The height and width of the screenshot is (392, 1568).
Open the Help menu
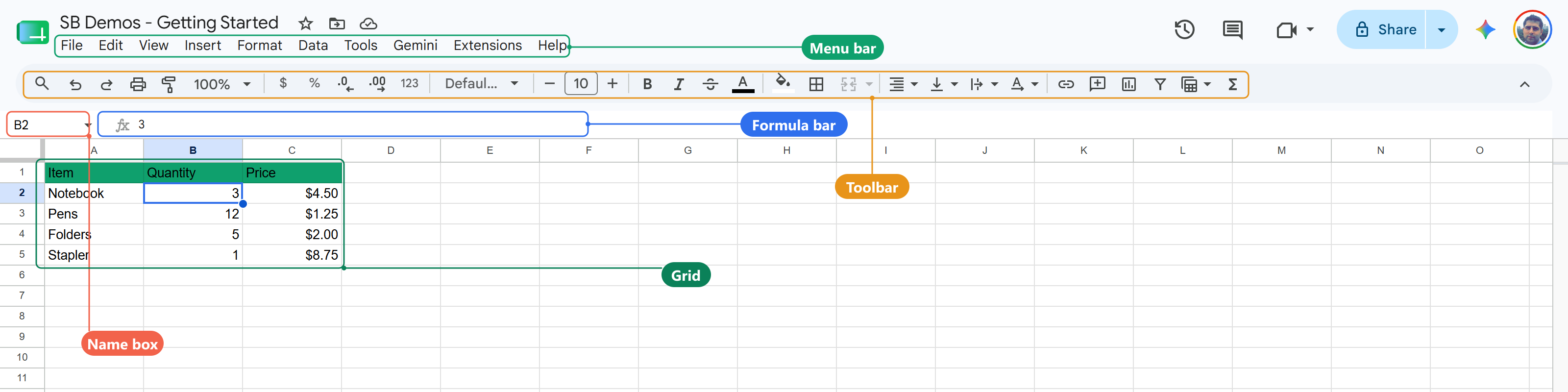552,45
